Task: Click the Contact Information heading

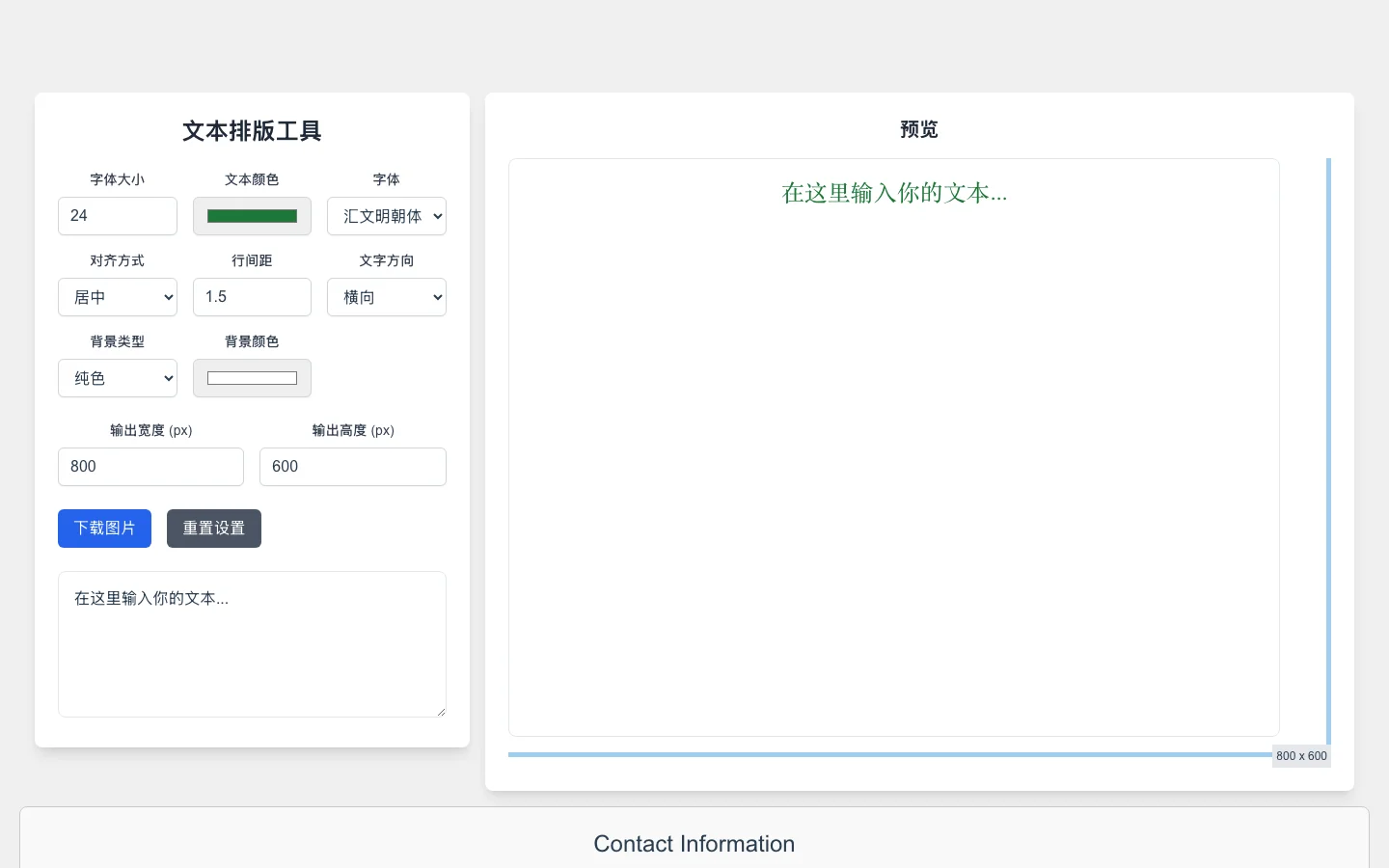Action: (694, 844)
